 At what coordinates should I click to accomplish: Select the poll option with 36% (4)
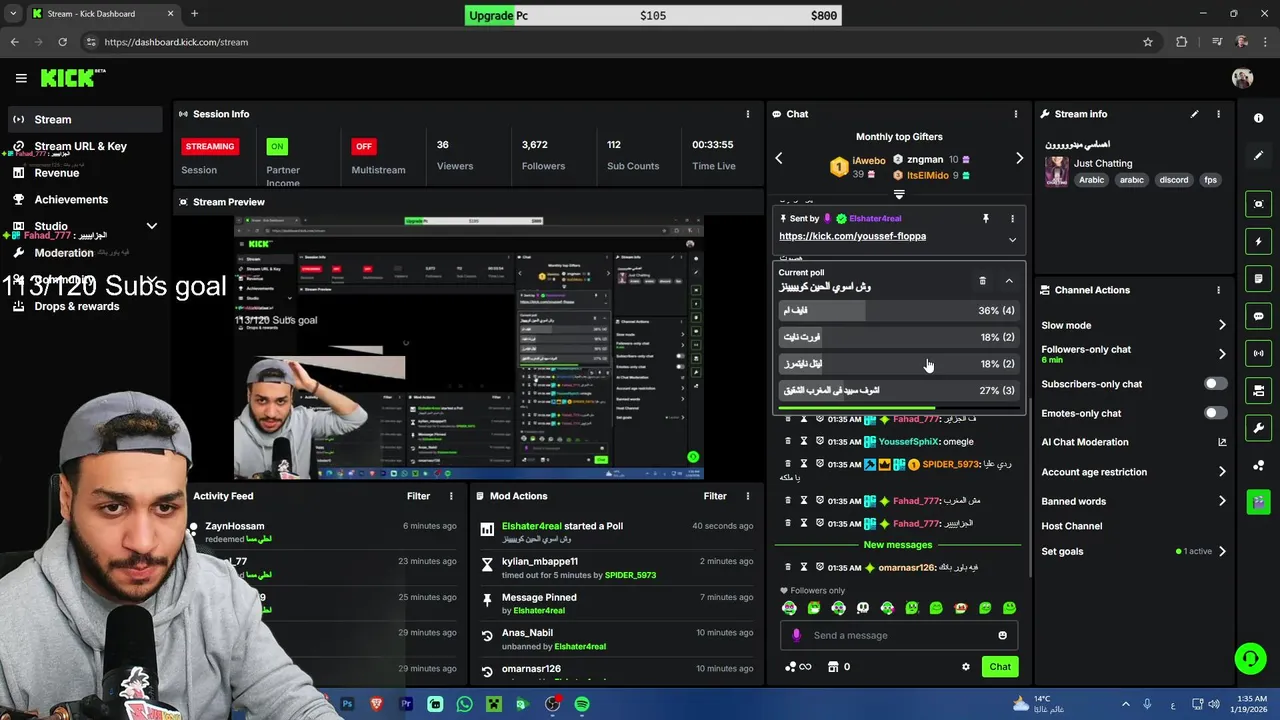[x=899, y=311]
